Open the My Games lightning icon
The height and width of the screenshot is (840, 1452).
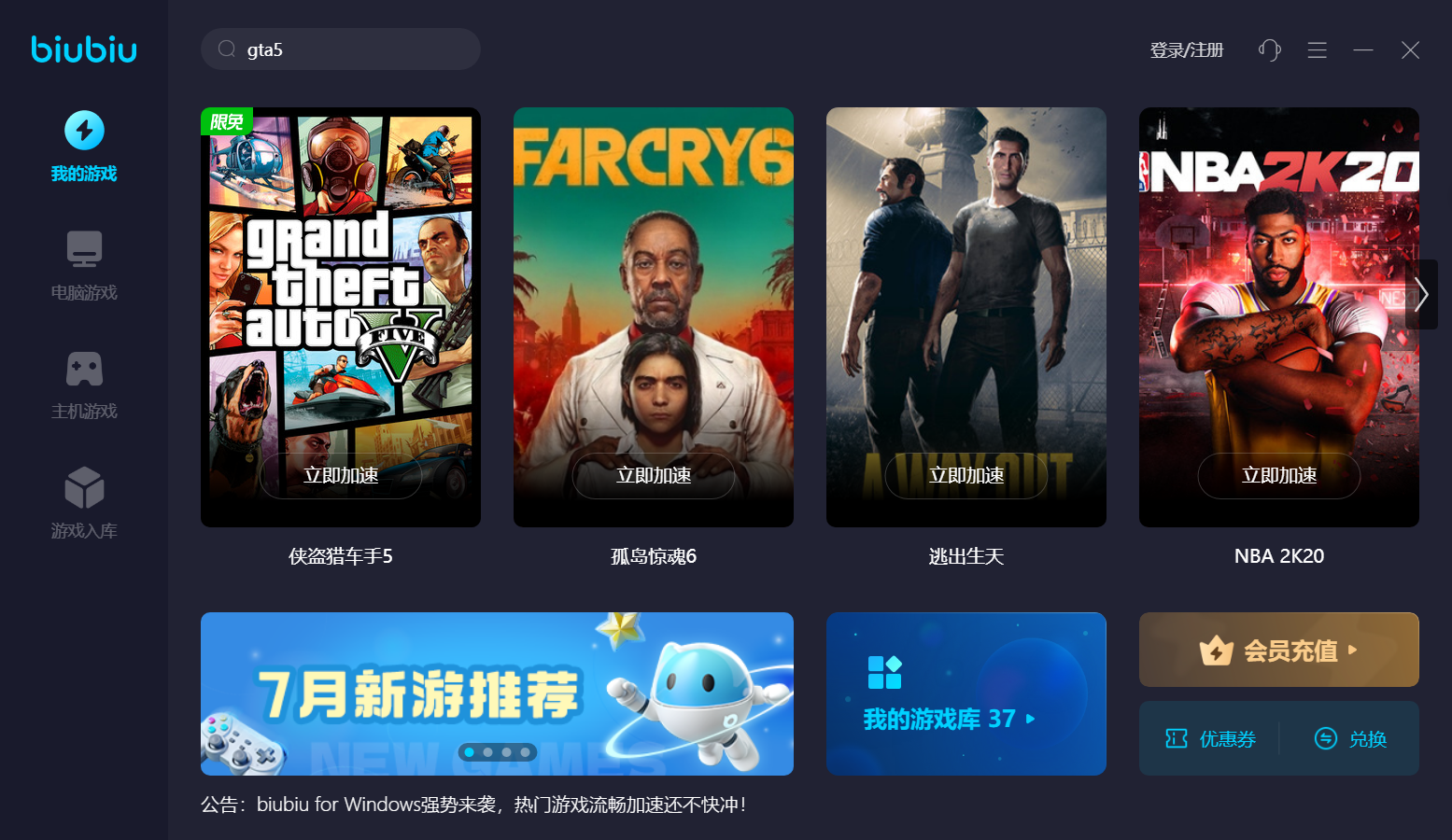pos(84,131)
